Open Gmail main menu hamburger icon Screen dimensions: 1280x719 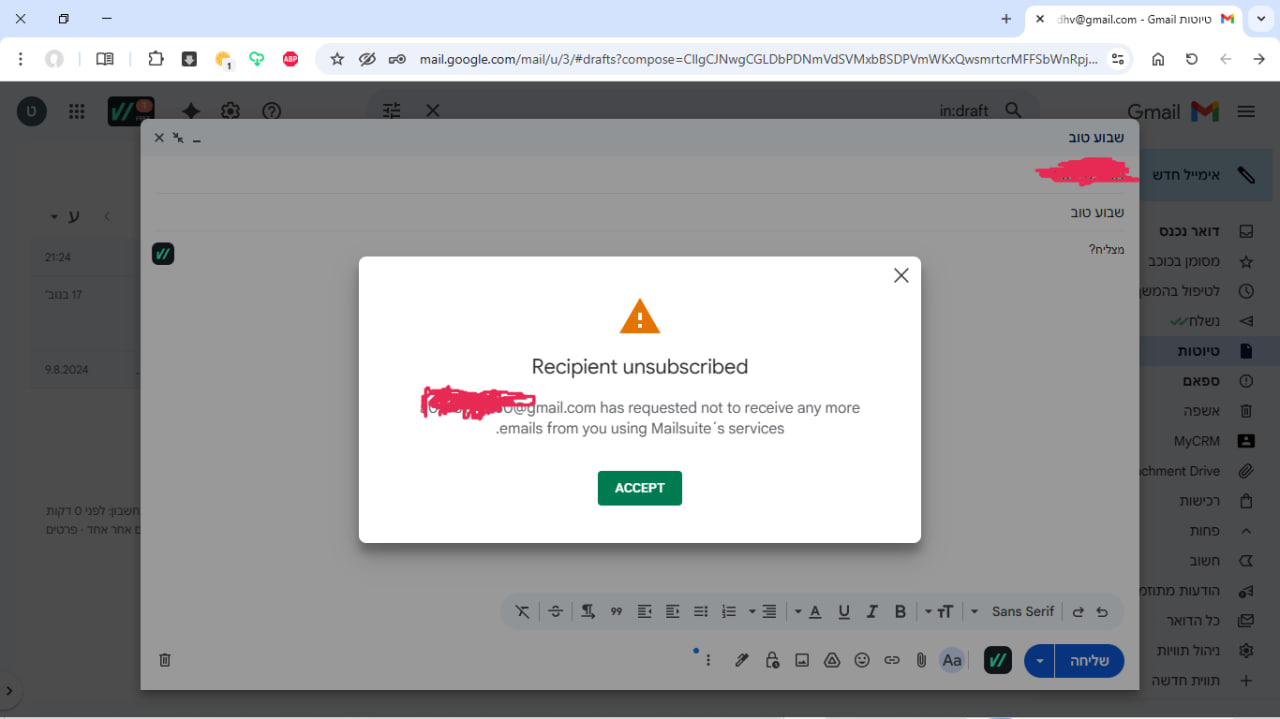[x=1246, y=111]
